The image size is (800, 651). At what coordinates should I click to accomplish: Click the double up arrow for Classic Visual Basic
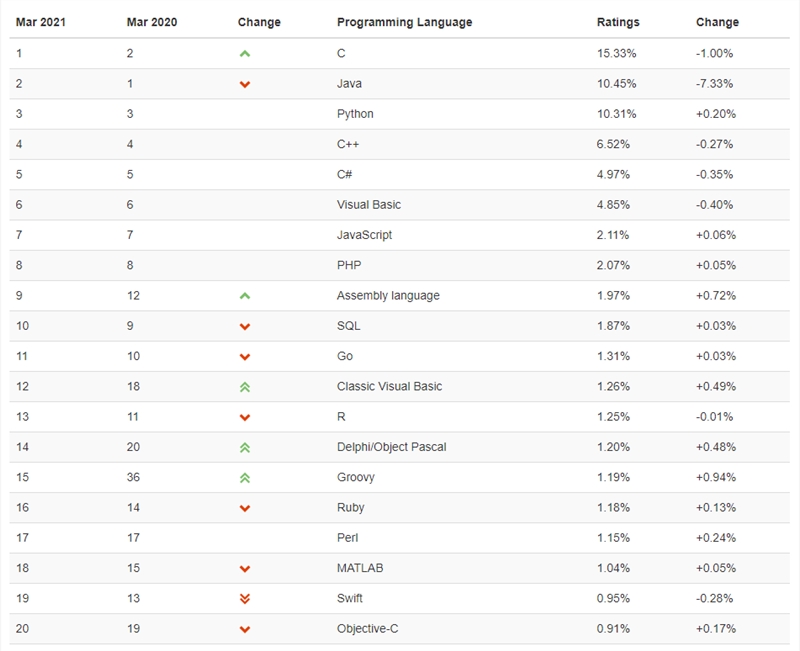coord(245,387)
